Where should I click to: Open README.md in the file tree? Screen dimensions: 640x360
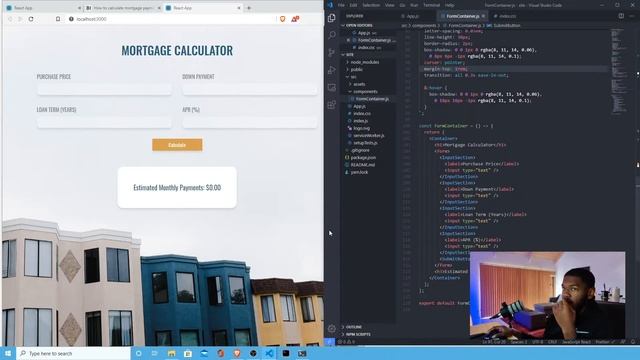click(x=363, y=165)
